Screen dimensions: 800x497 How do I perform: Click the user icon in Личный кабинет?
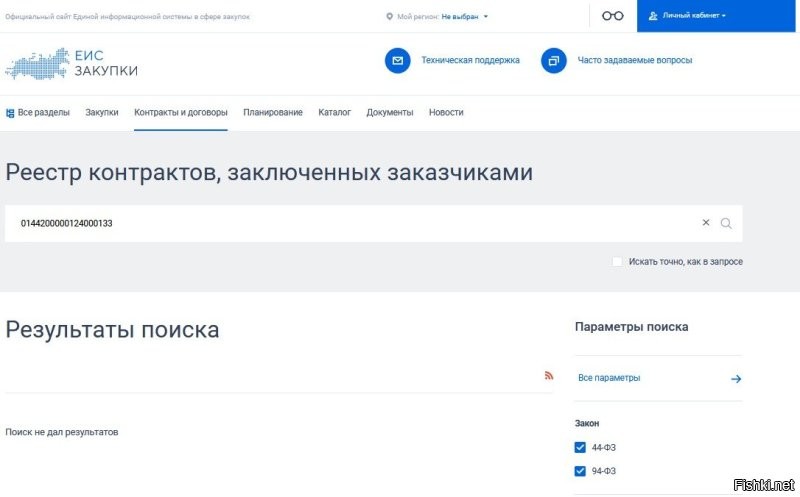pyautogui.click(x=653, y=16)
